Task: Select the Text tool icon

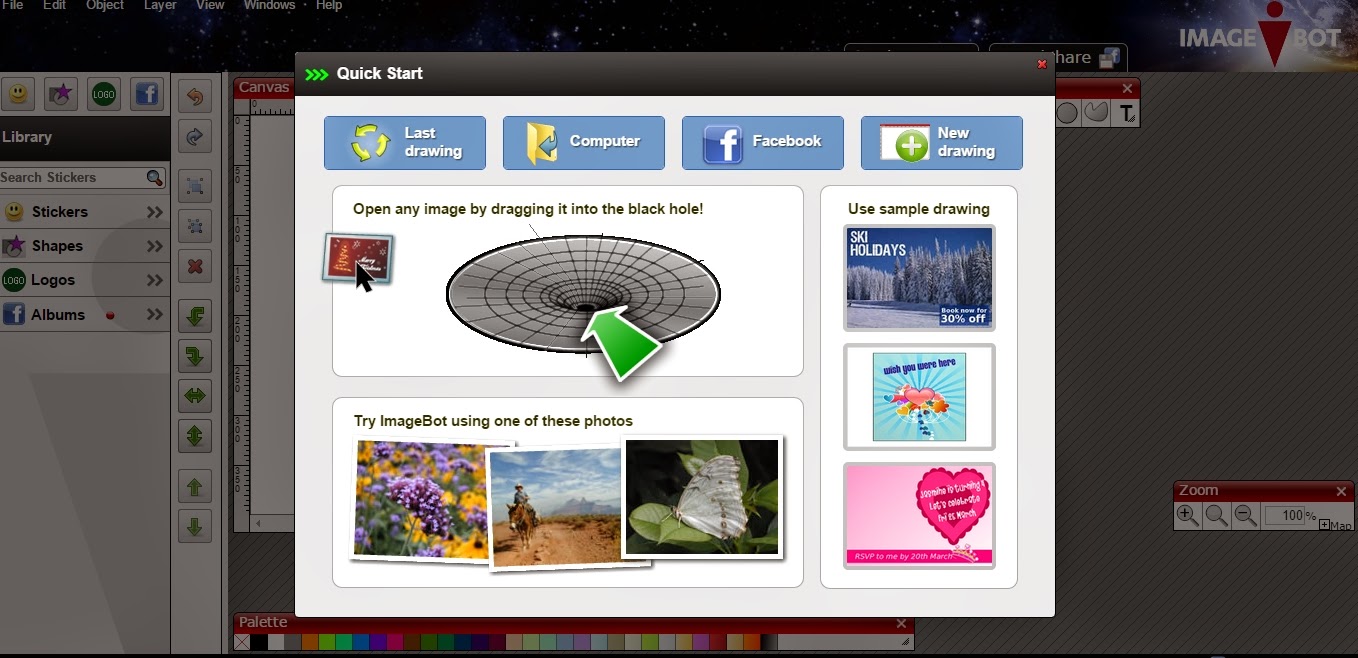Action: pyautogui.click(x=1127, y=113)
